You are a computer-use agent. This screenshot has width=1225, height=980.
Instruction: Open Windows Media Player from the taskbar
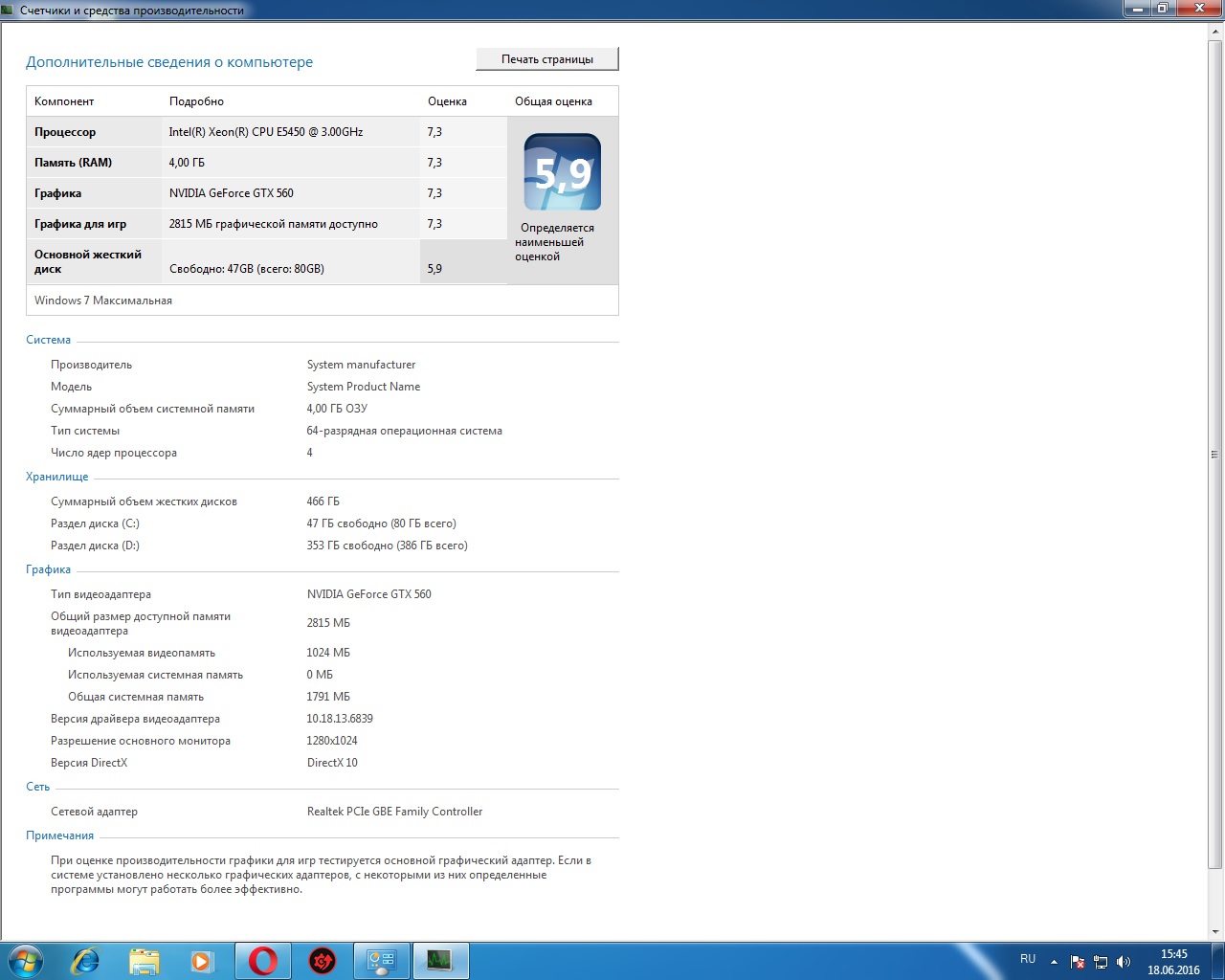tap(202, 961)
